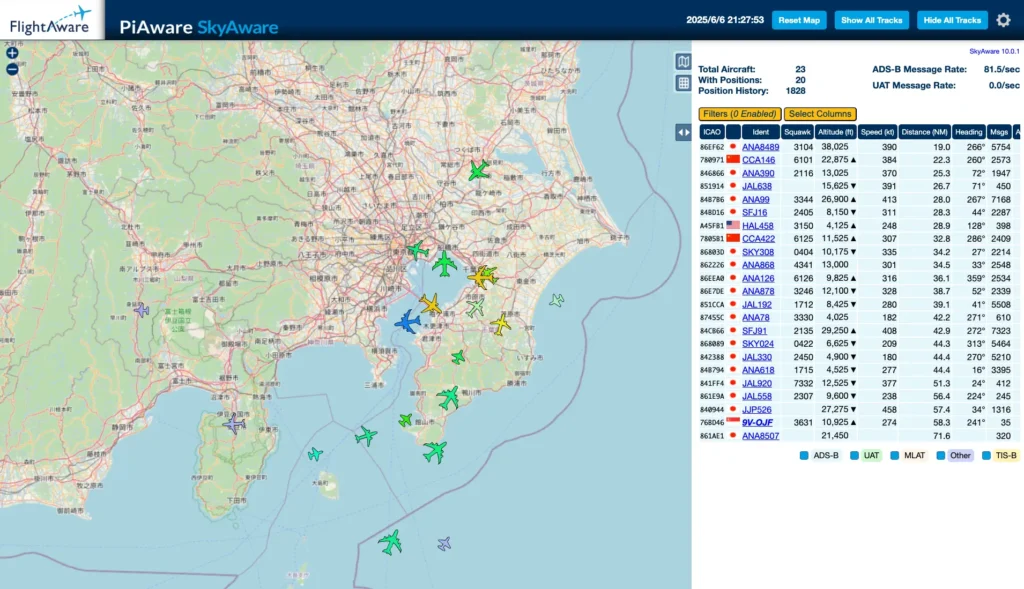Sort table by Ident column

point(760,132)
